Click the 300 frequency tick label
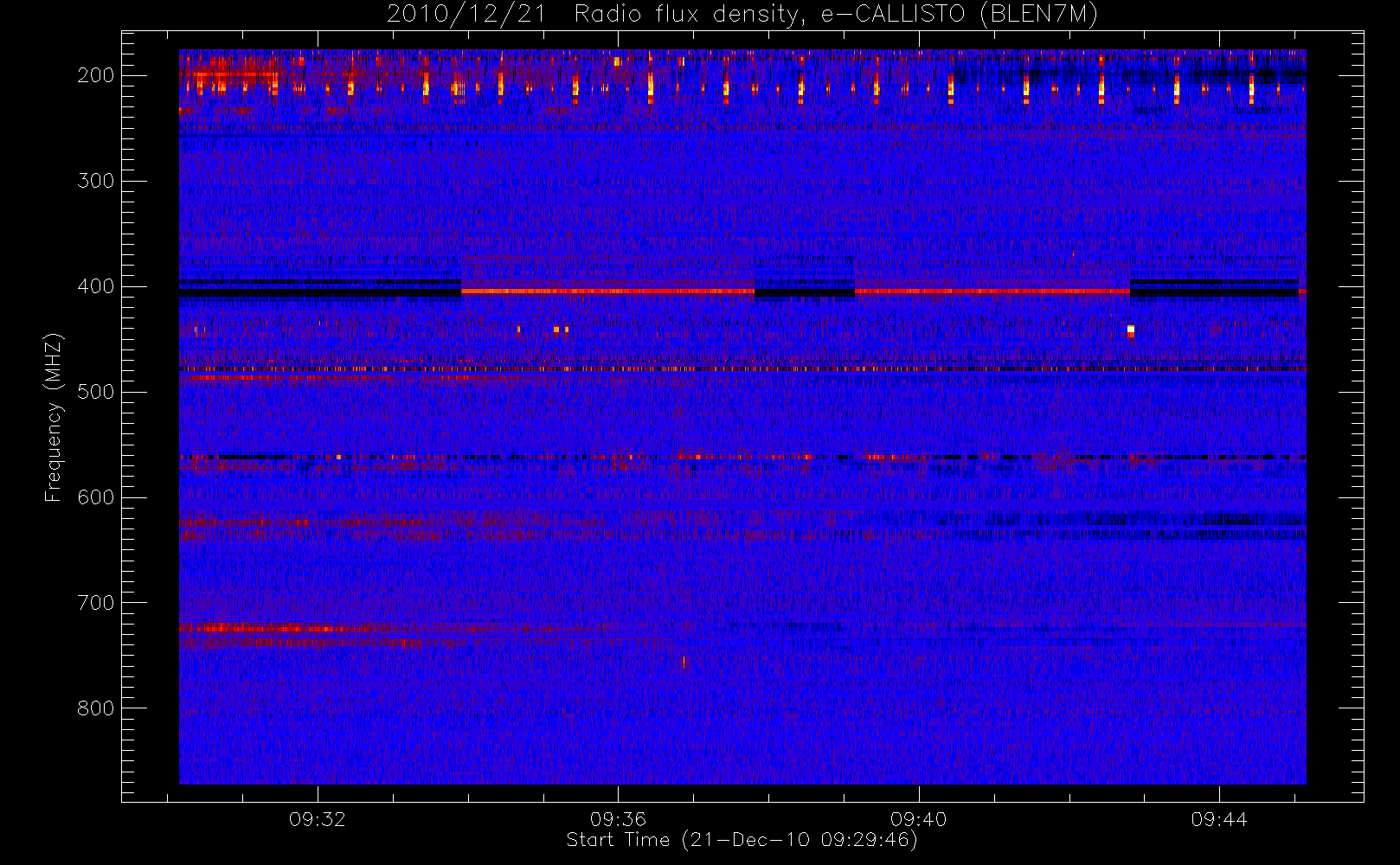This screenshot has height=865, width=1400. (96, 181)
